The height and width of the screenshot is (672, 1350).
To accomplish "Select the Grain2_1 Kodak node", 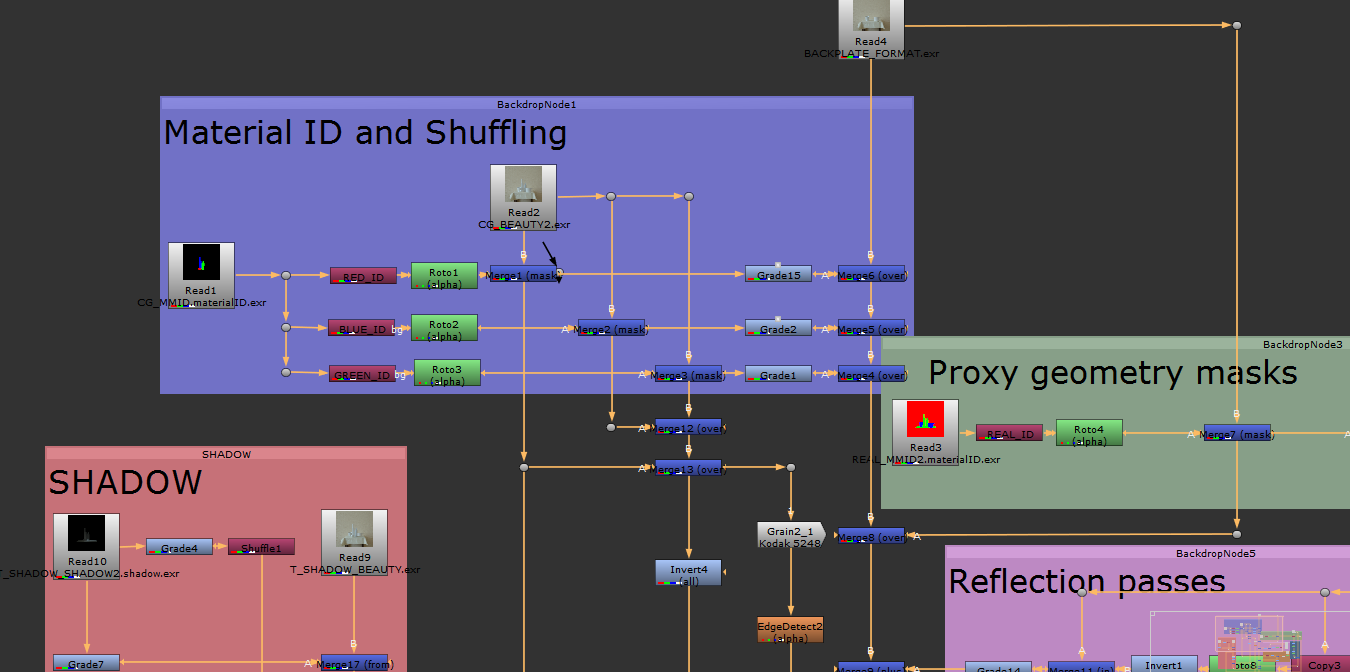I will point(790,535).
